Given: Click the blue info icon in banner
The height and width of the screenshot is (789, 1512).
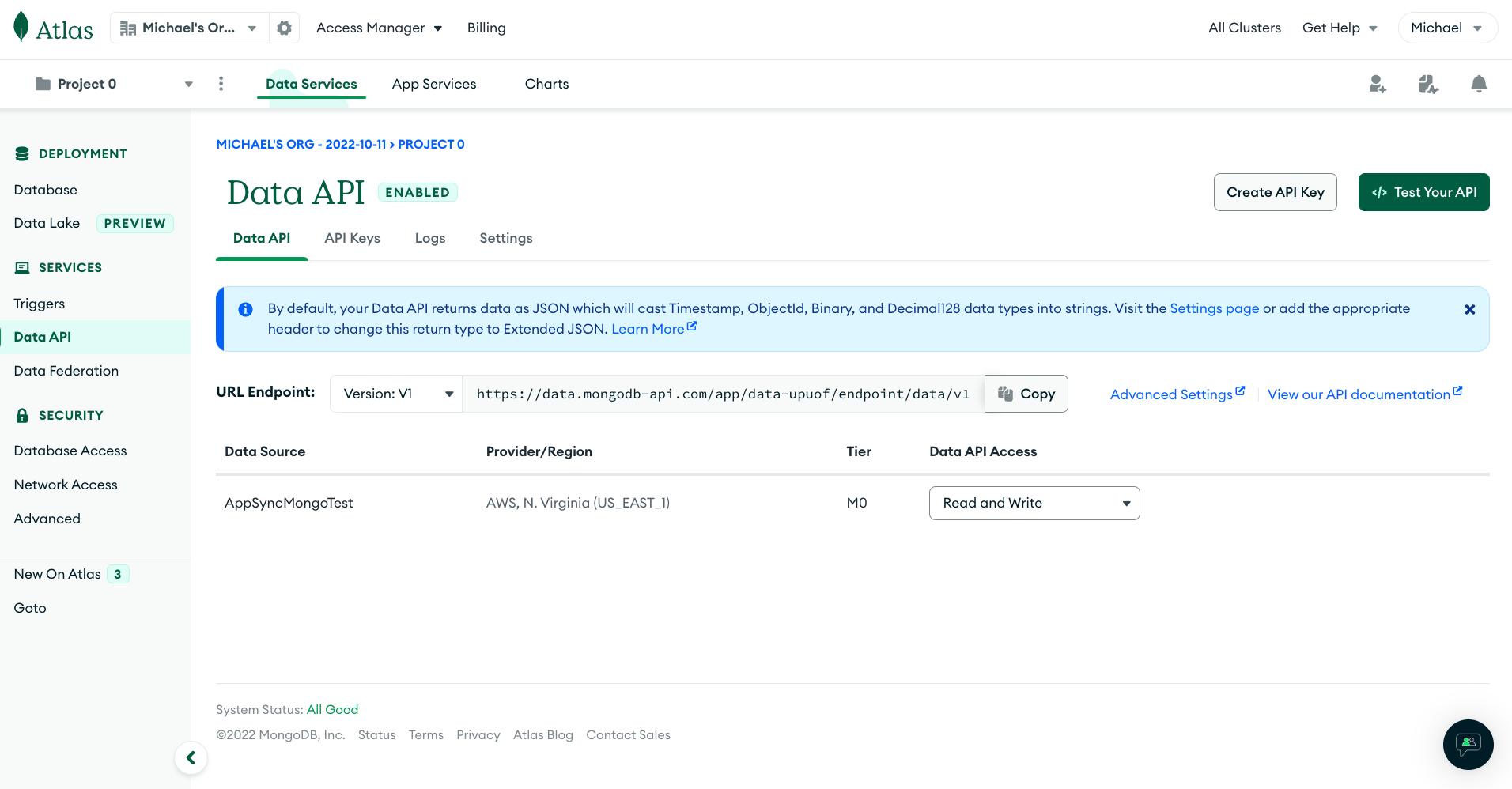Looking at the screenshot, I should click(246, 309).
